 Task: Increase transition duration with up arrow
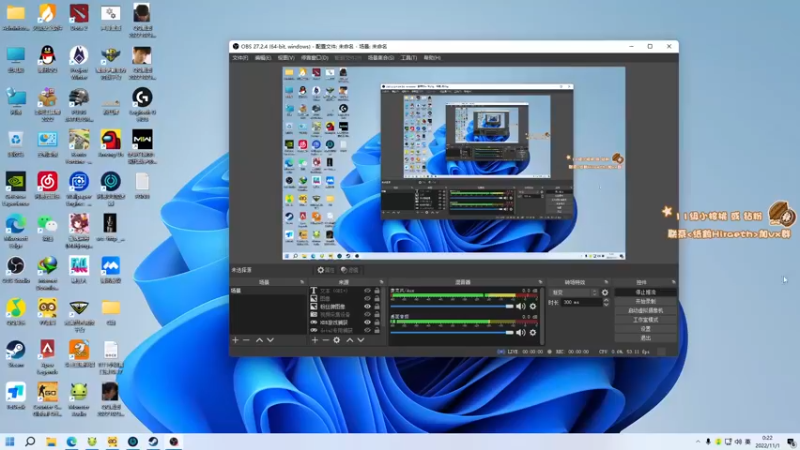tap(606, 300)
